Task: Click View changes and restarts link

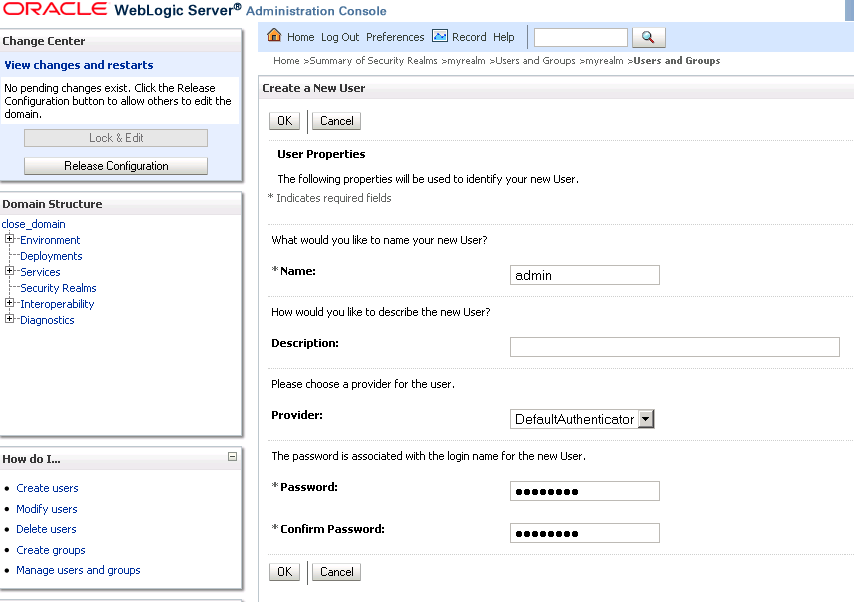Action: click(79, 65)
